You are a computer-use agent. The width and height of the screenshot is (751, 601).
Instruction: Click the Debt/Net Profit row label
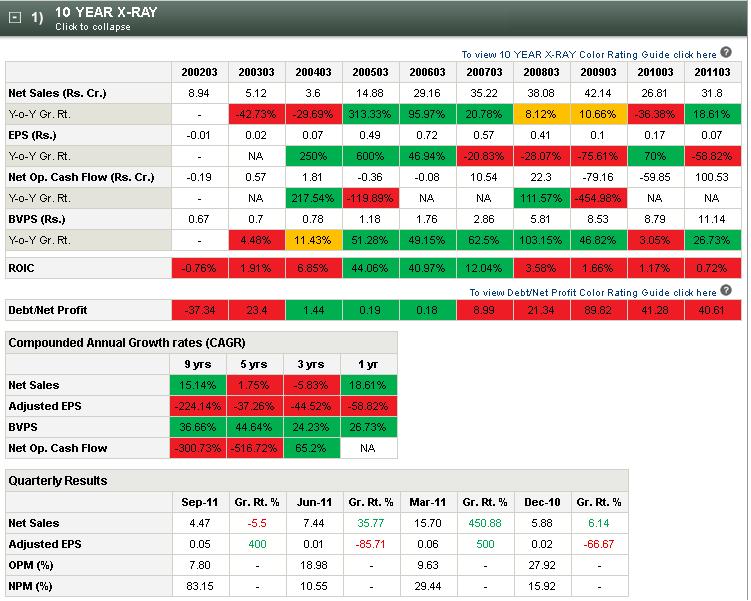coord(50,310)
